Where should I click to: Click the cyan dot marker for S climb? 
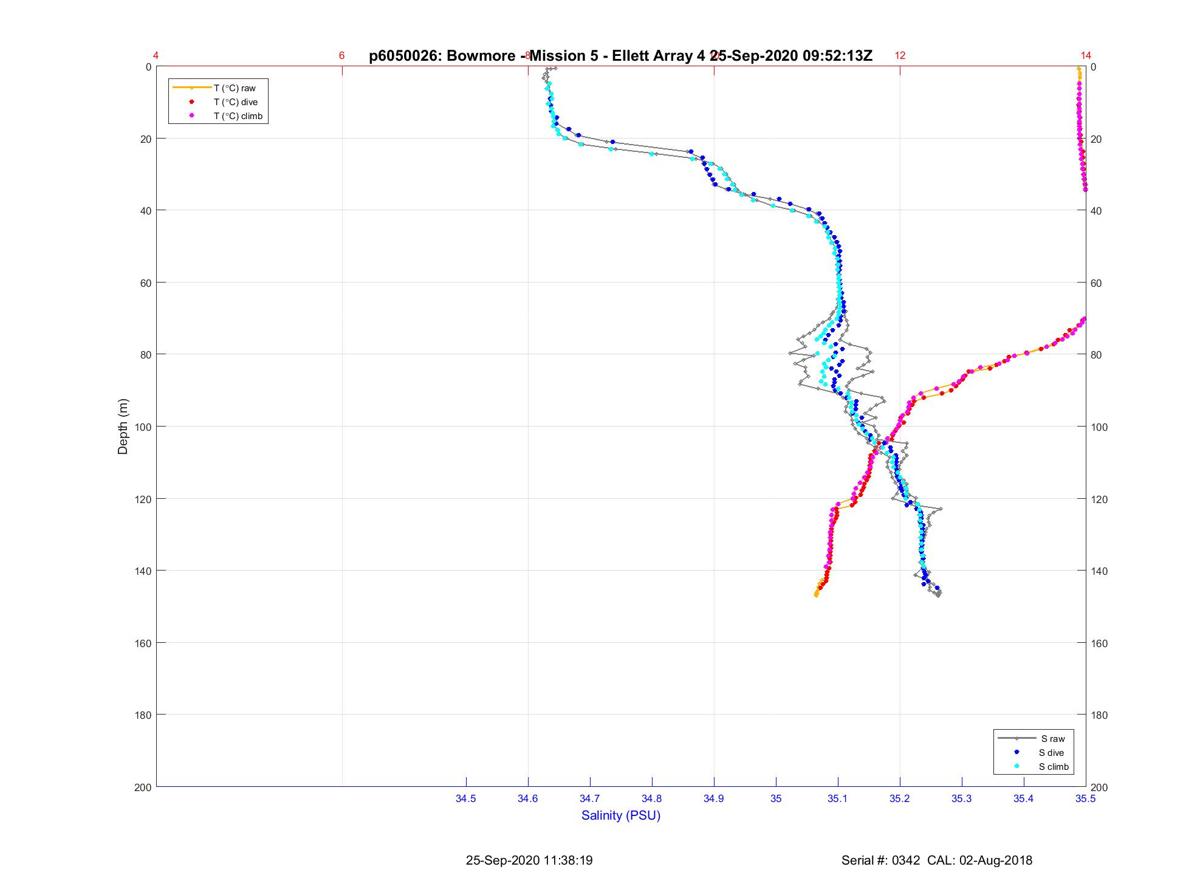(1016, 766)
